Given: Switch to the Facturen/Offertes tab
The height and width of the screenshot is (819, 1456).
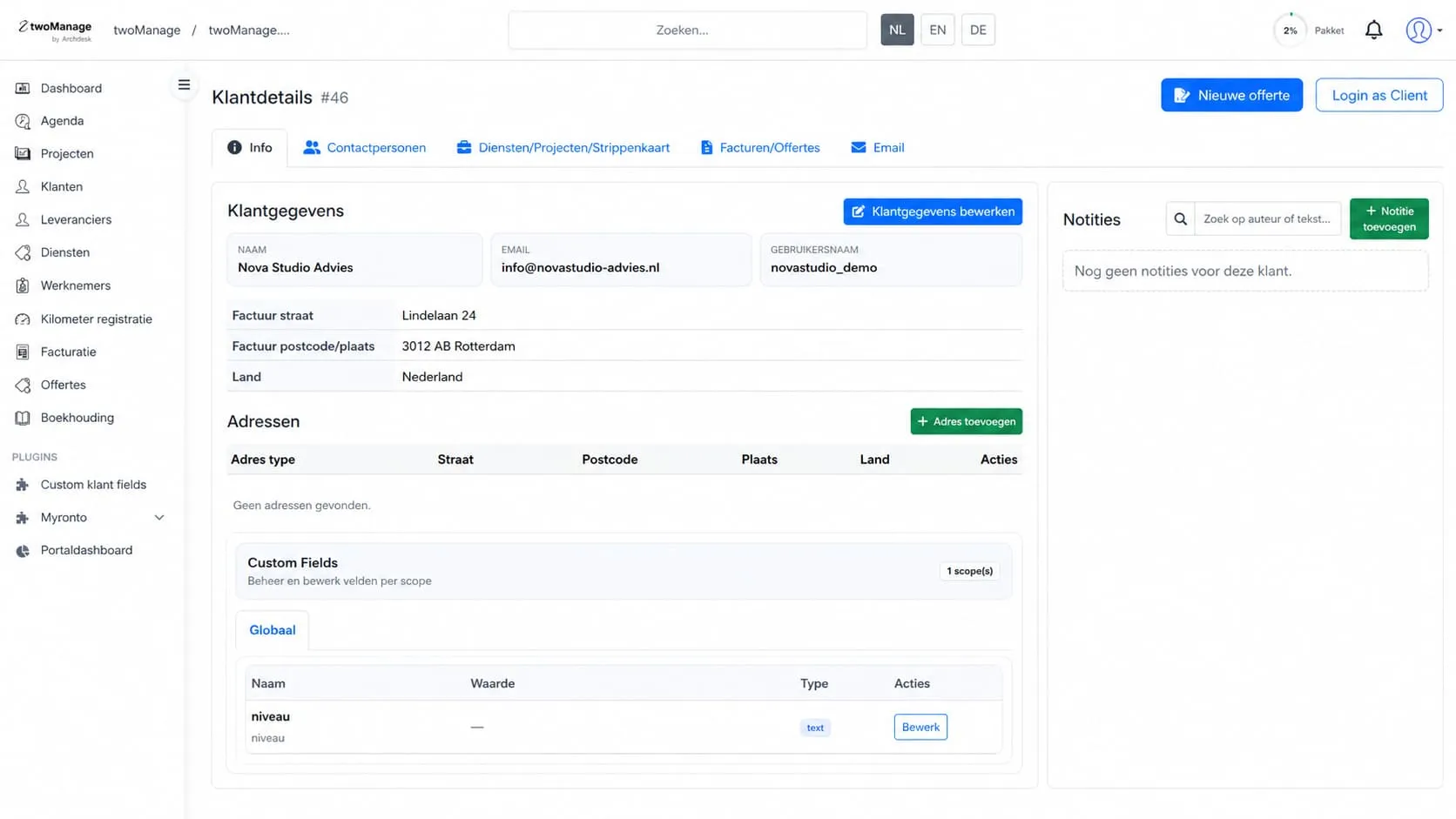Looking at the screenshot, I should (x=760, y=148).
